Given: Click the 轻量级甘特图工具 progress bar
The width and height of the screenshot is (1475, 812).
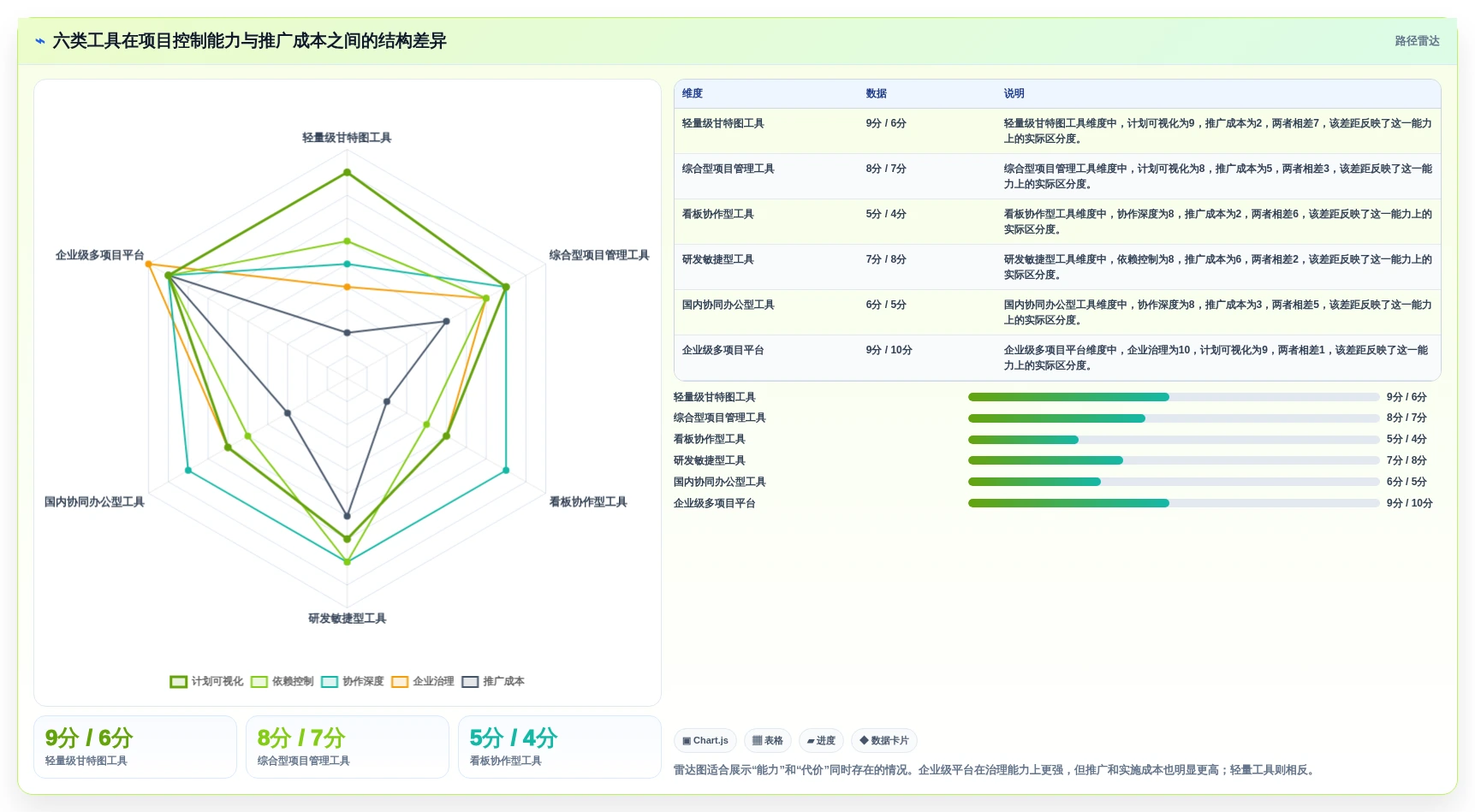Looking at the screenshot, I should [1174, 397].
